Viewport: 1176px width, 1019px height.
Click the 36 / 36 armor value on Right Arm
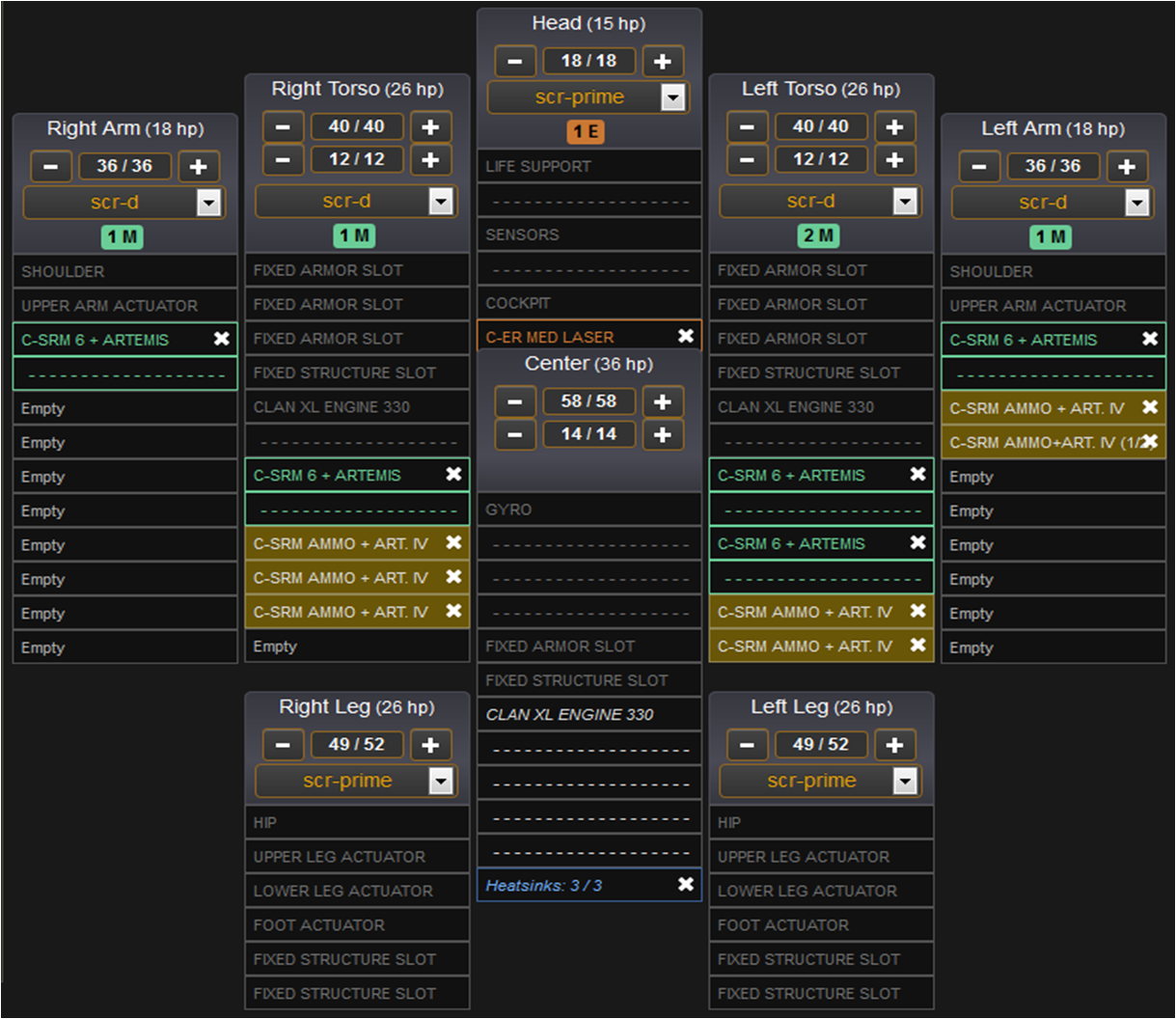[x=124, y=165]
